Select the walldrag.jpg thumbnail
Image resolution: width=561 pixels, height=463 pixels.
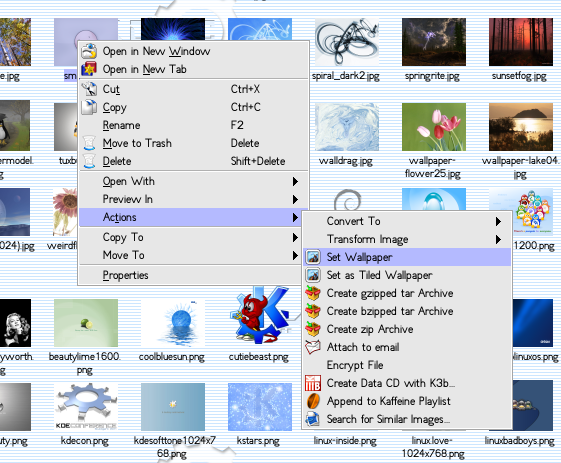(346, 127)
